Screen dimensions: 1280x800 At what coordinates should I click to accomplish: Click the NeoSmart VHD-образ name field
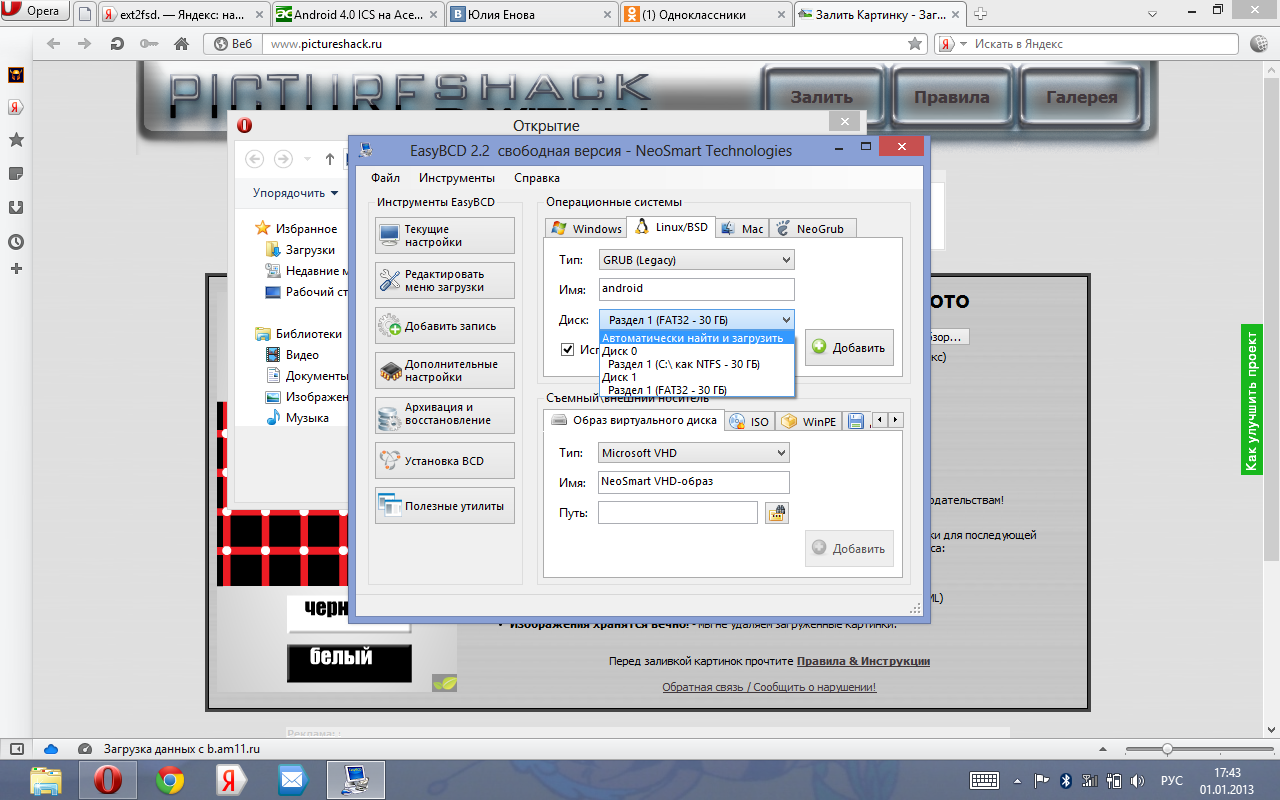(x=694, y=482)
